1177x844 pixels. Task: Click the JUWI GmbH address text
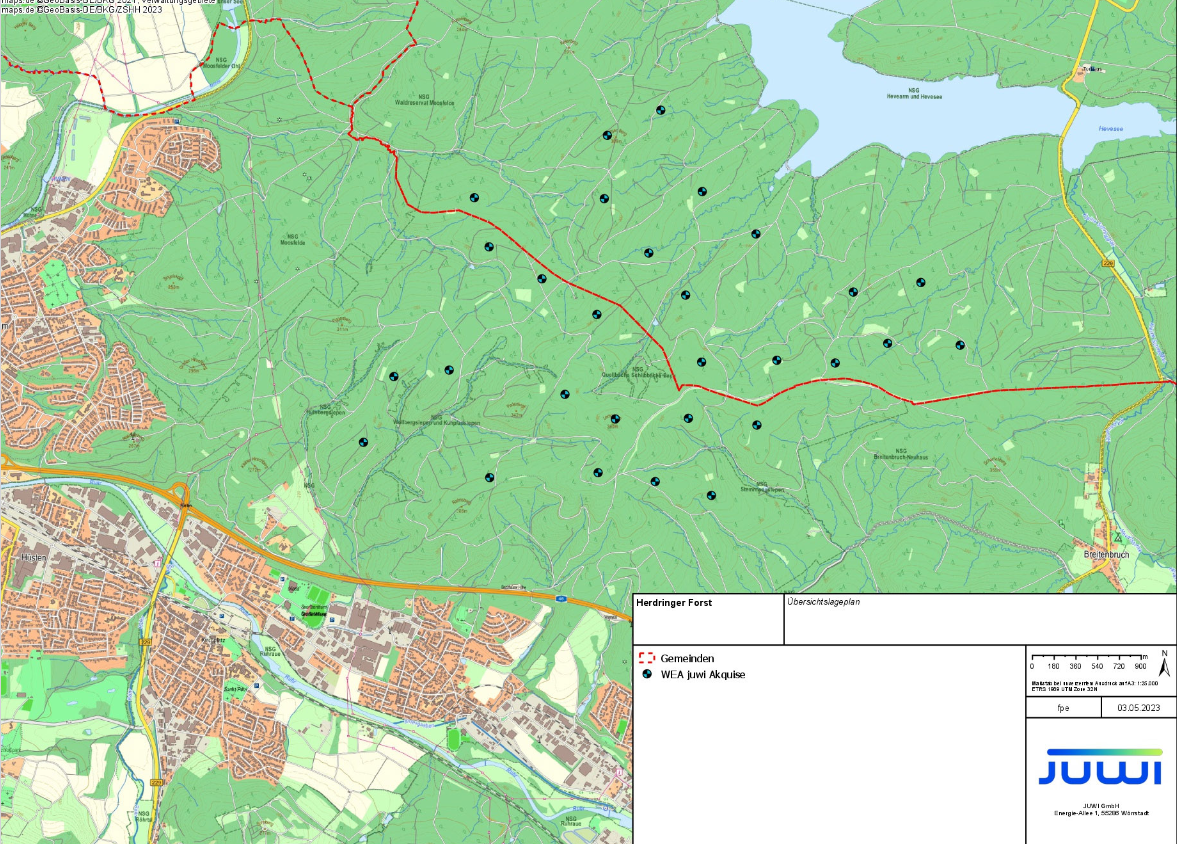tap(1100, 809)
